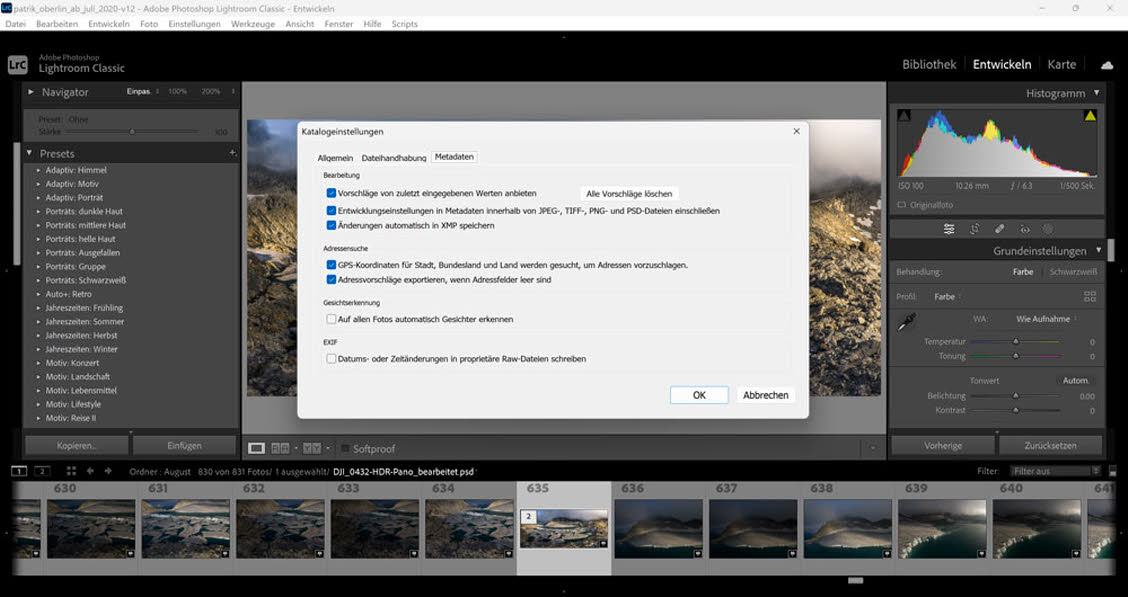The width and height of the screenshot is (1128, 597).
Task: Select the Healing tool icon
Action: (999, 229)
